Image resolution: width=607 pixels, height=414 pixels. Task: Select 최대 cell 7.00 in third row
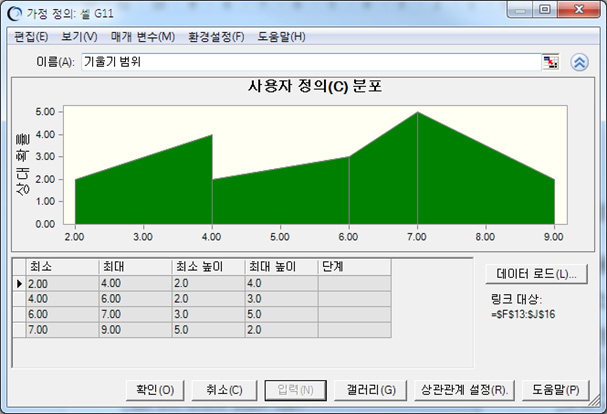(135, 314)
